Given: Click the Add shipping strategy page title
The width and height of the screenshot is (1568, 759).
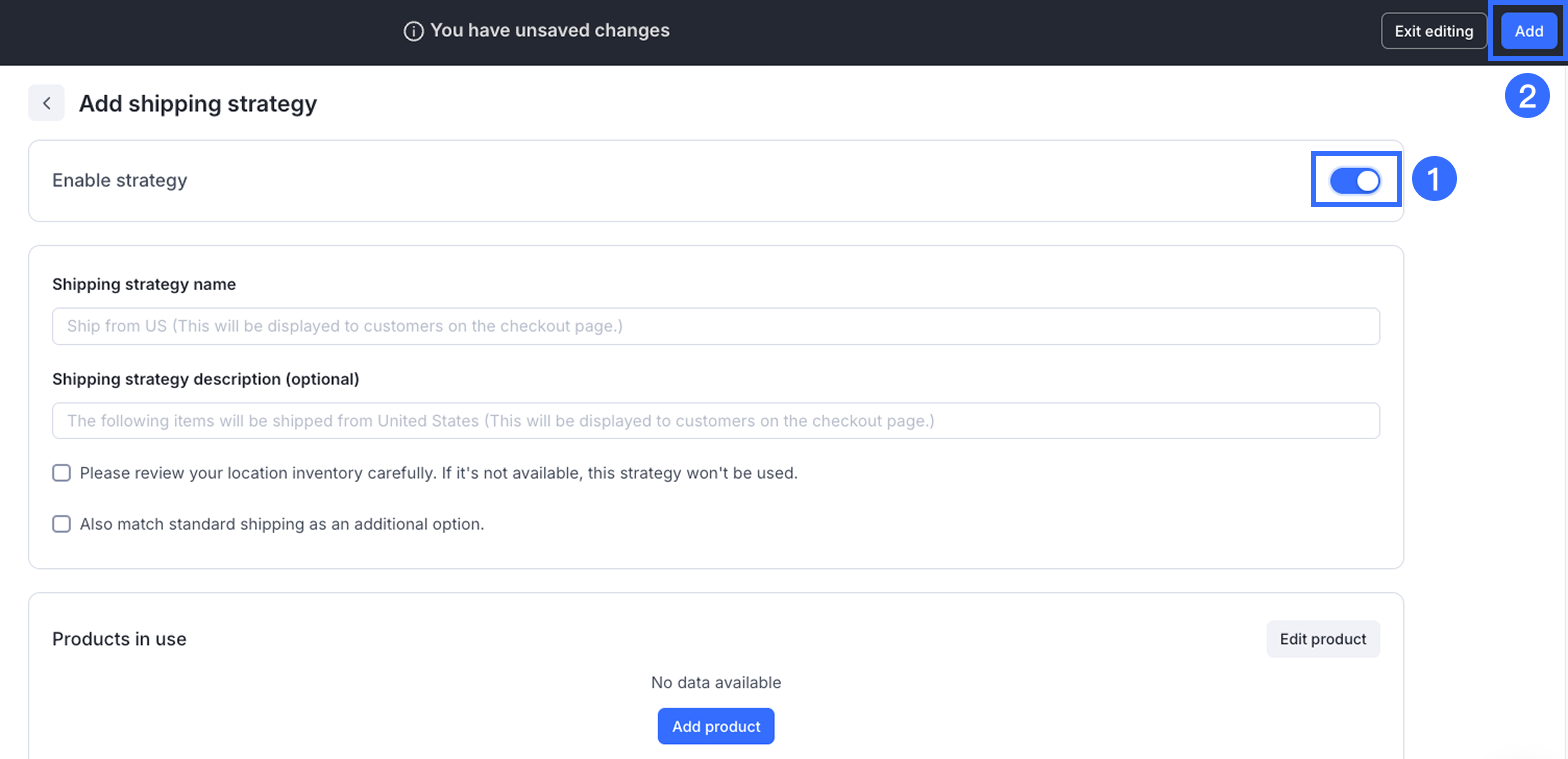Looking at the screenshot, I should click(x=198, y=103).
